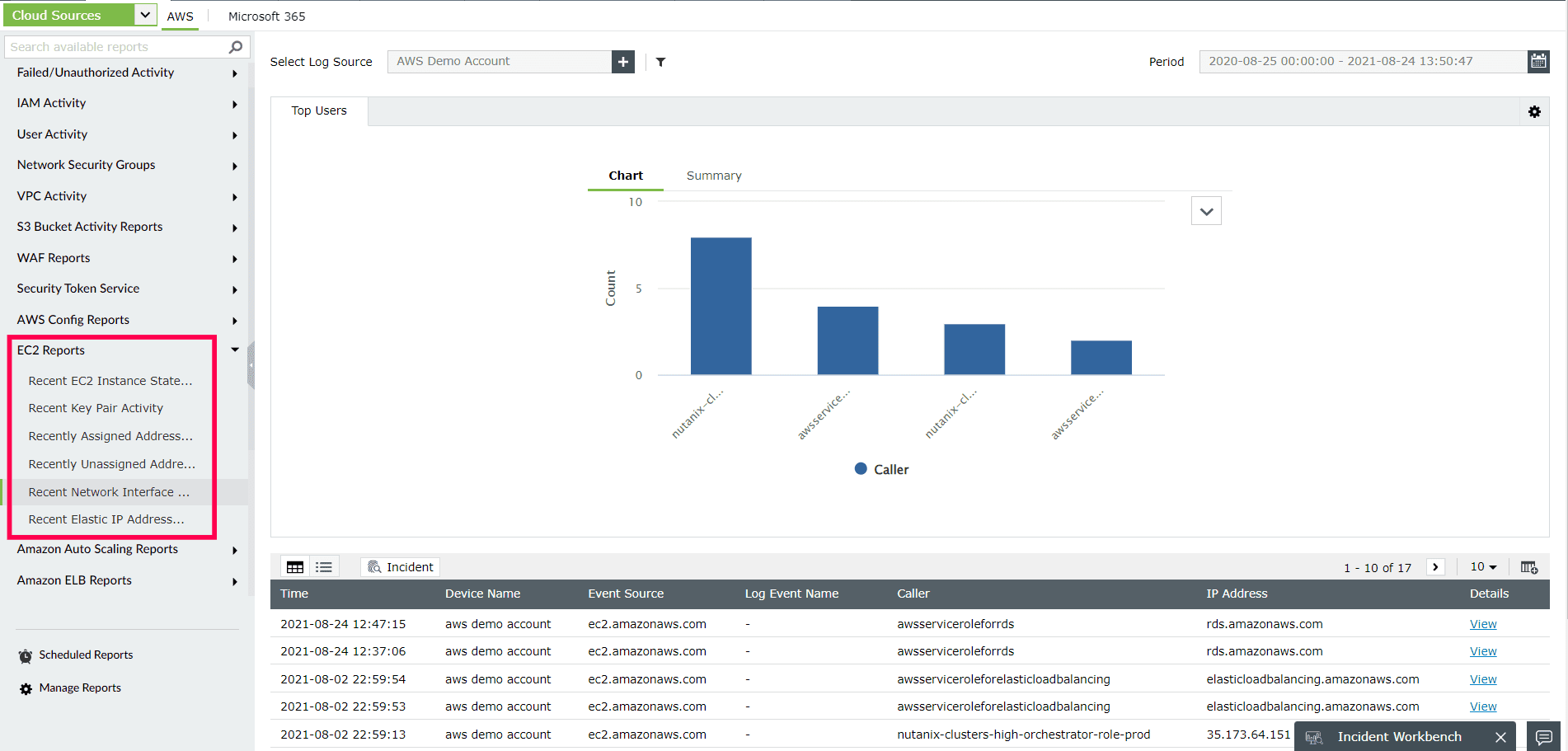This screenshot has height=751, width=1568.
Task: Open the Cloud Sources dropdown arrow
Action: coord(145,14)
